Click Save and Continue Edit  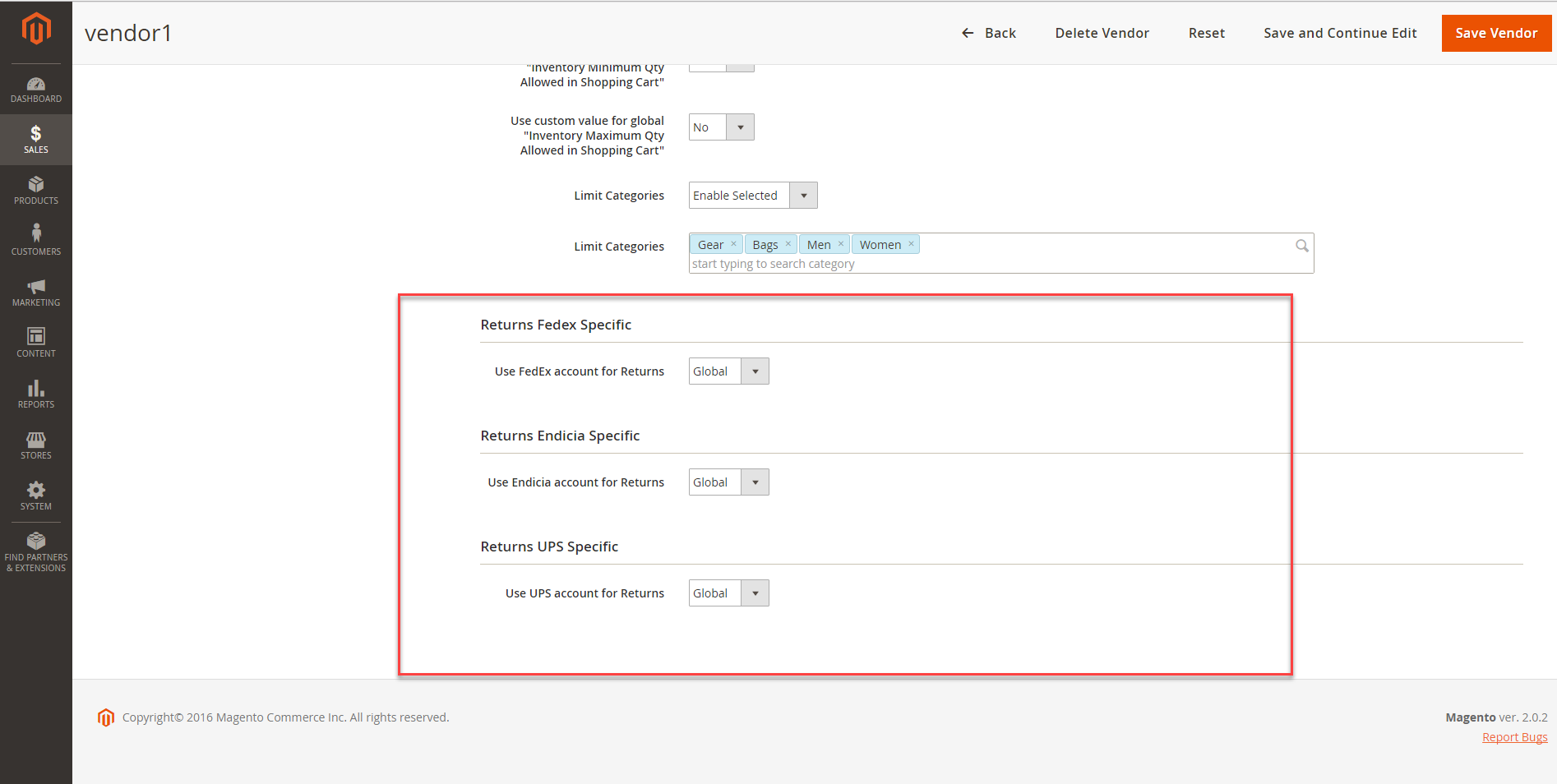[x=1340, y=33]
